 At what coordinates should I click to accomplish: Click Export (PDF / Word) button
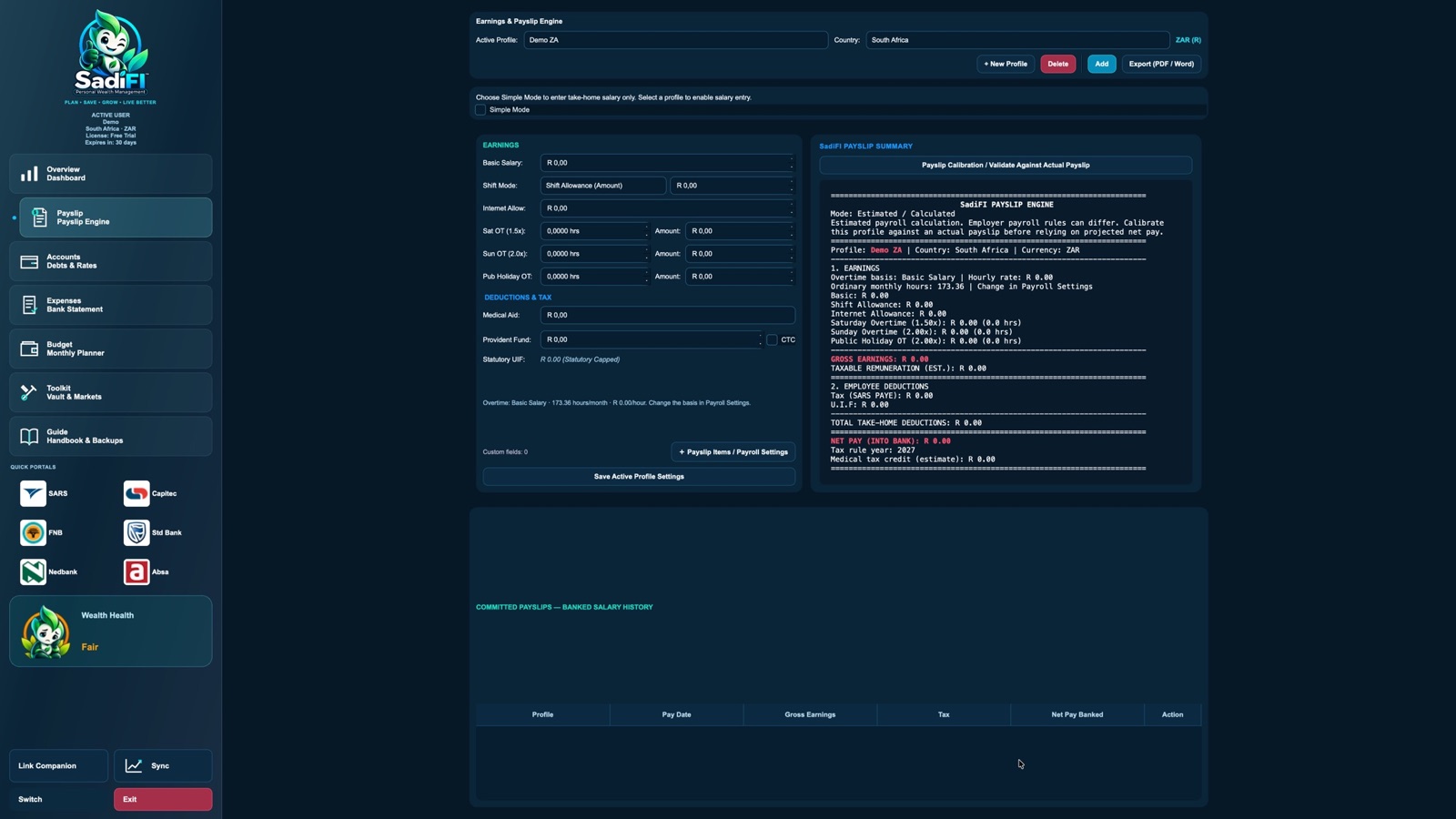coord(1161,64)
